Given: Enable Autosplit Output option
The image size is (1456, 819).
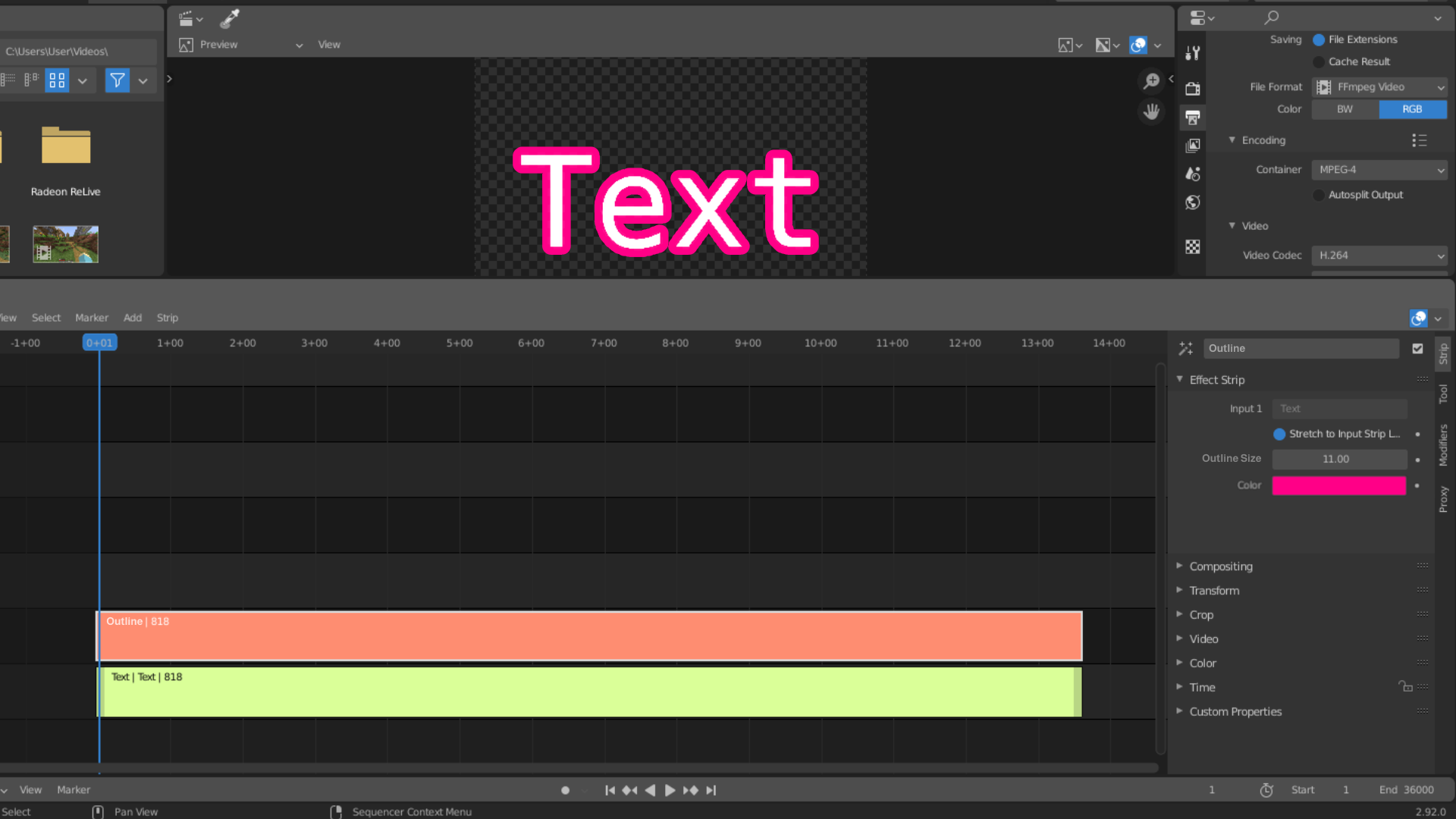Looking at the screenshot, I should tap(1319, 195).
